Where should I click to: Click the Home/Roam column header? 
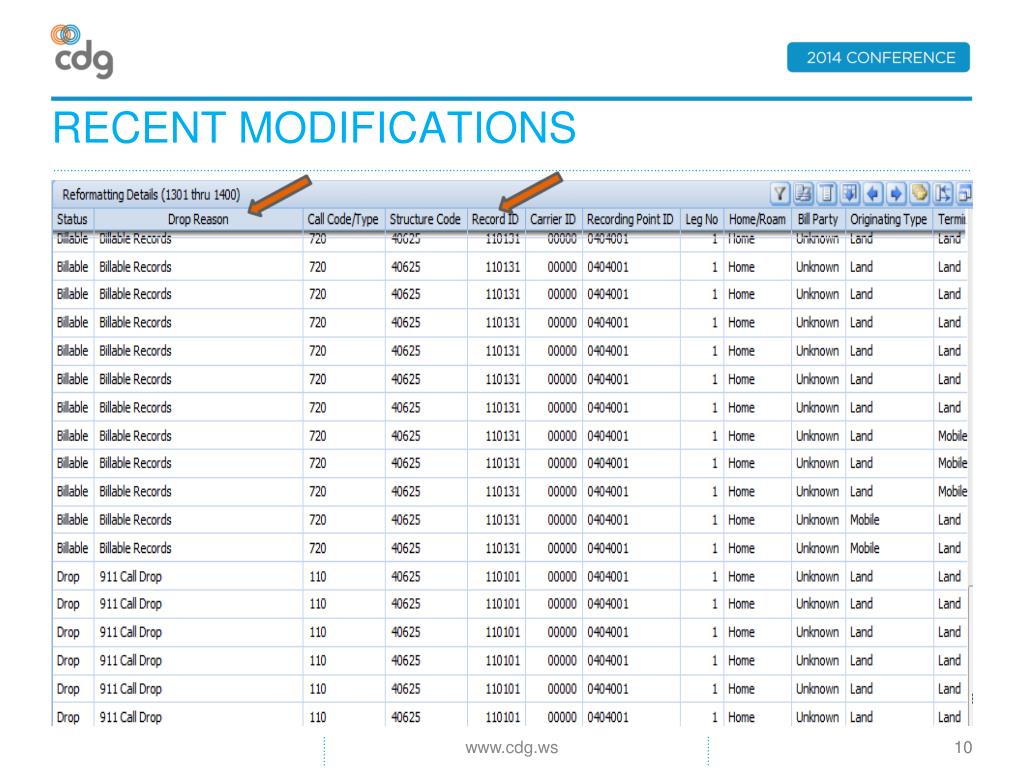758,219
